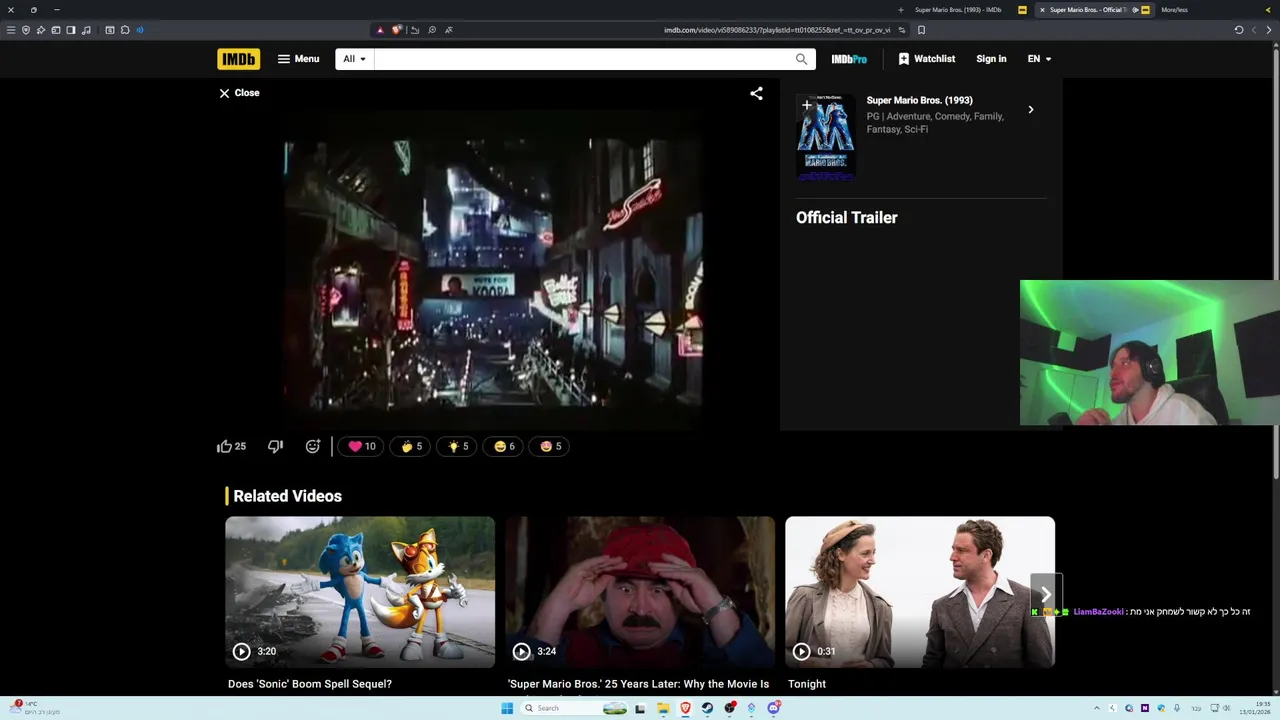This screenshot has height=720, width=1280.
Task: Expand the All search category dropdown
Action: point(354,59)
